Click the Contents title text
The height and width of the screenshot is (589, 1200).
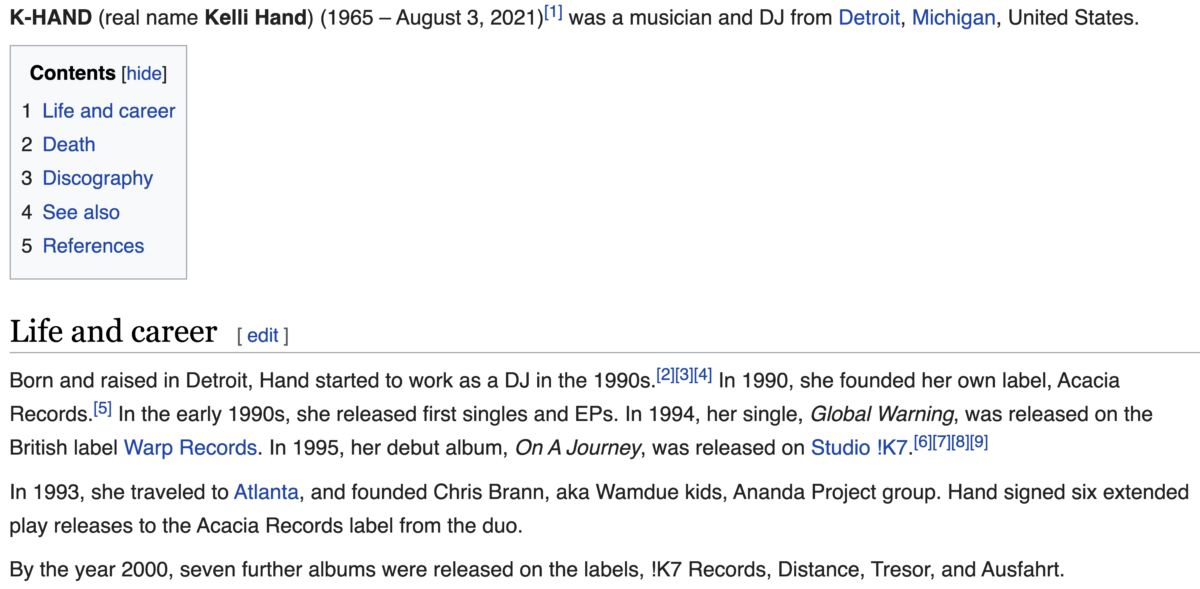73,73
